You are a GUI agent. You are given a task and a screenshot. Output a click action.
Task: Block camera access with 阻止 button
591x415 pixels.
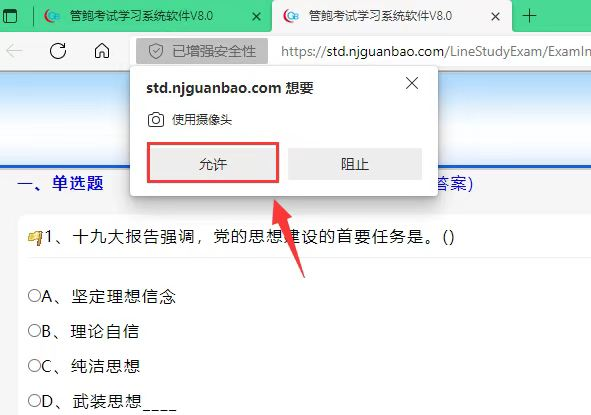pos(355,164)
